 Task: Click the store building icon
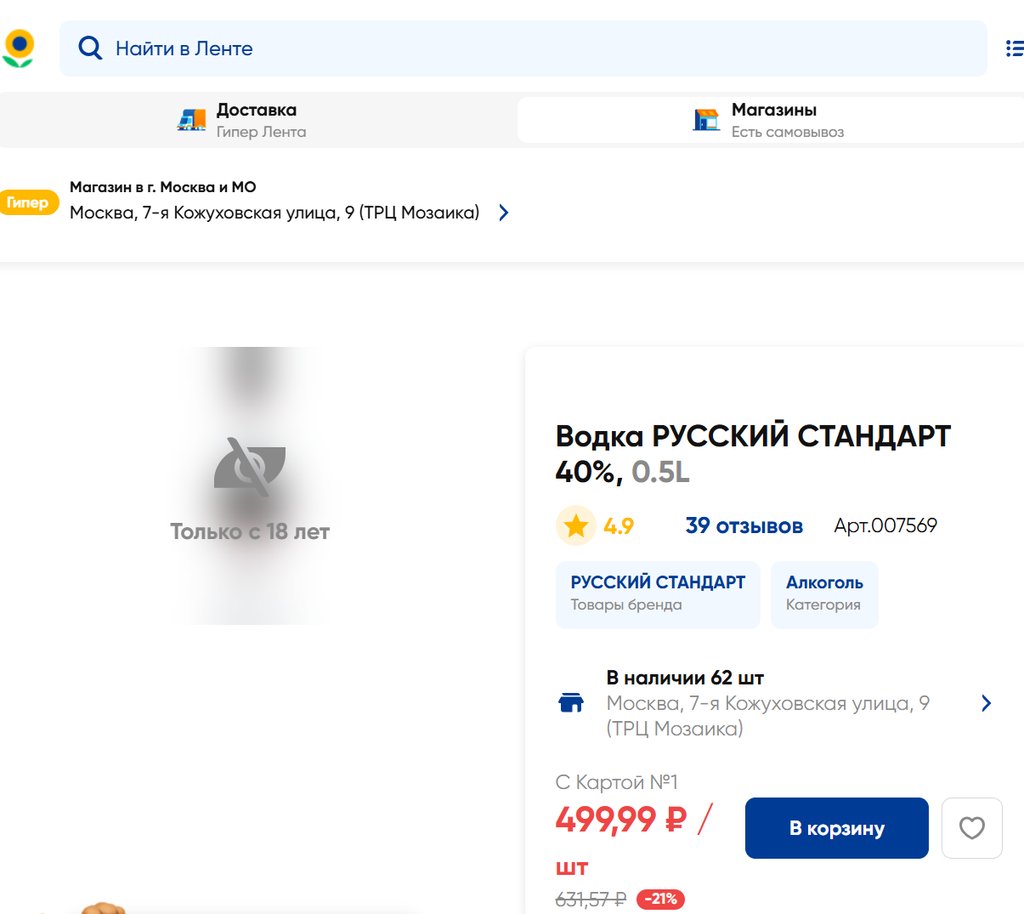[706, 120]
